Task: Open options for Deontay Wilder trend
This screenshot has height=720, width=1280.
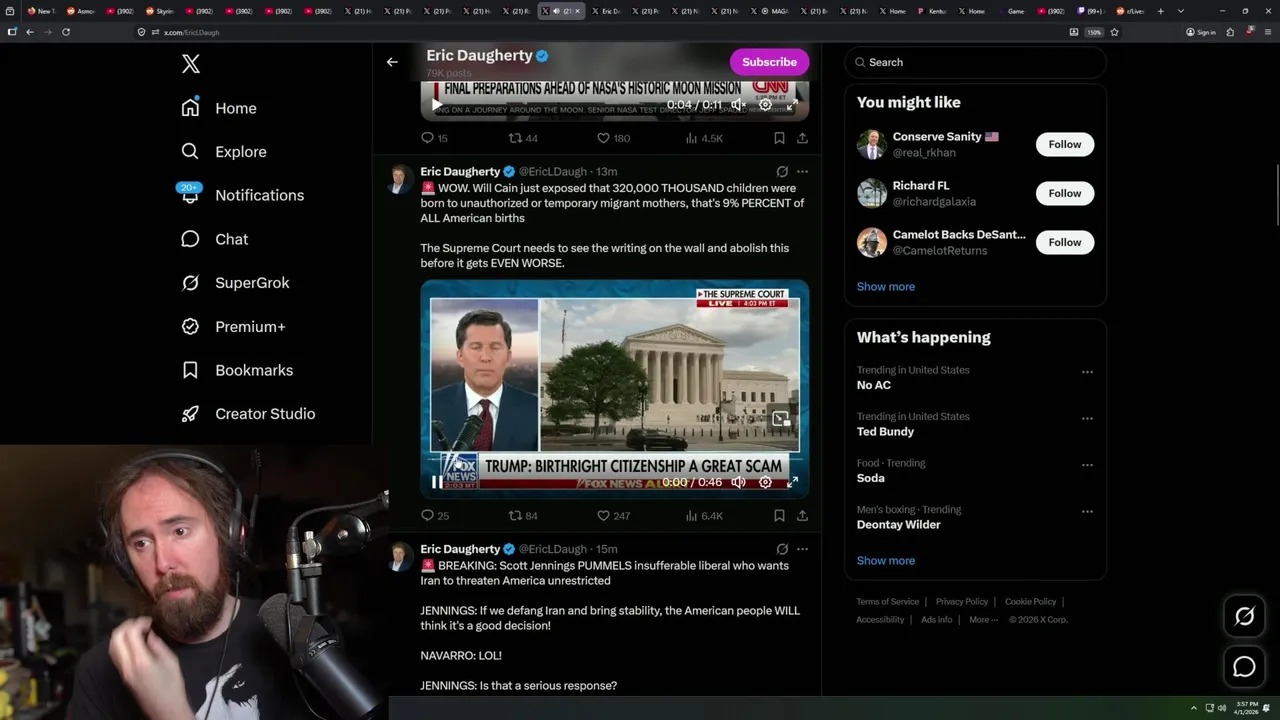Action: pos(1087,511)
